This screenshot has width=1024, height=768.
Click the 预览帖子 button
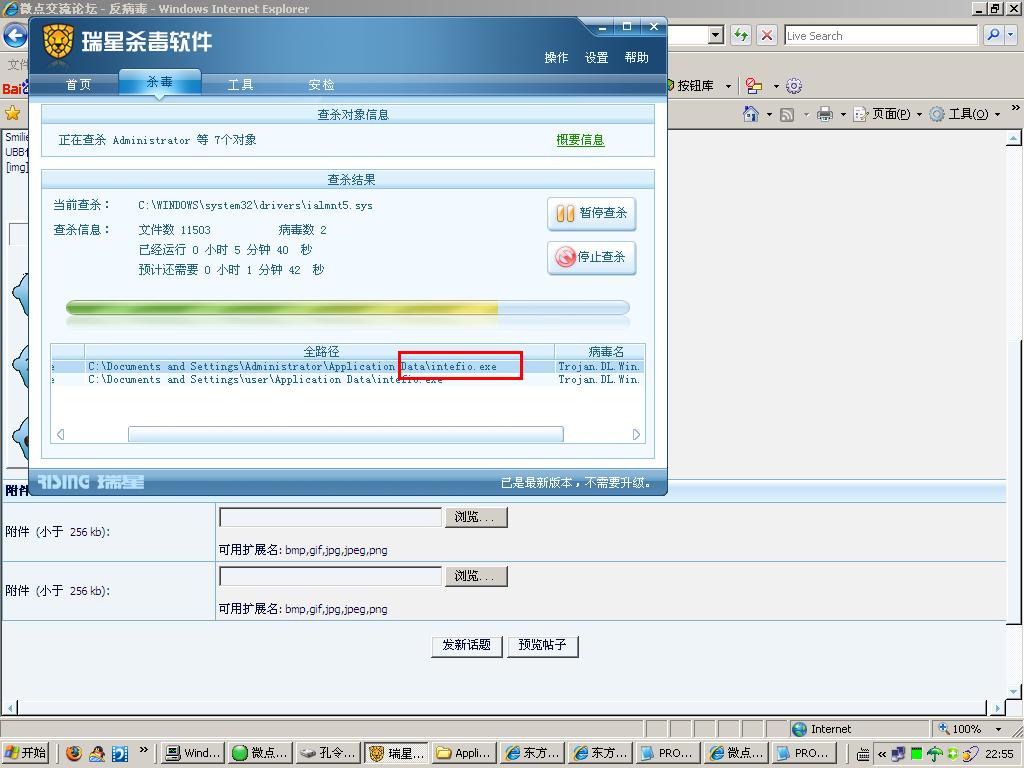point(542,645)
